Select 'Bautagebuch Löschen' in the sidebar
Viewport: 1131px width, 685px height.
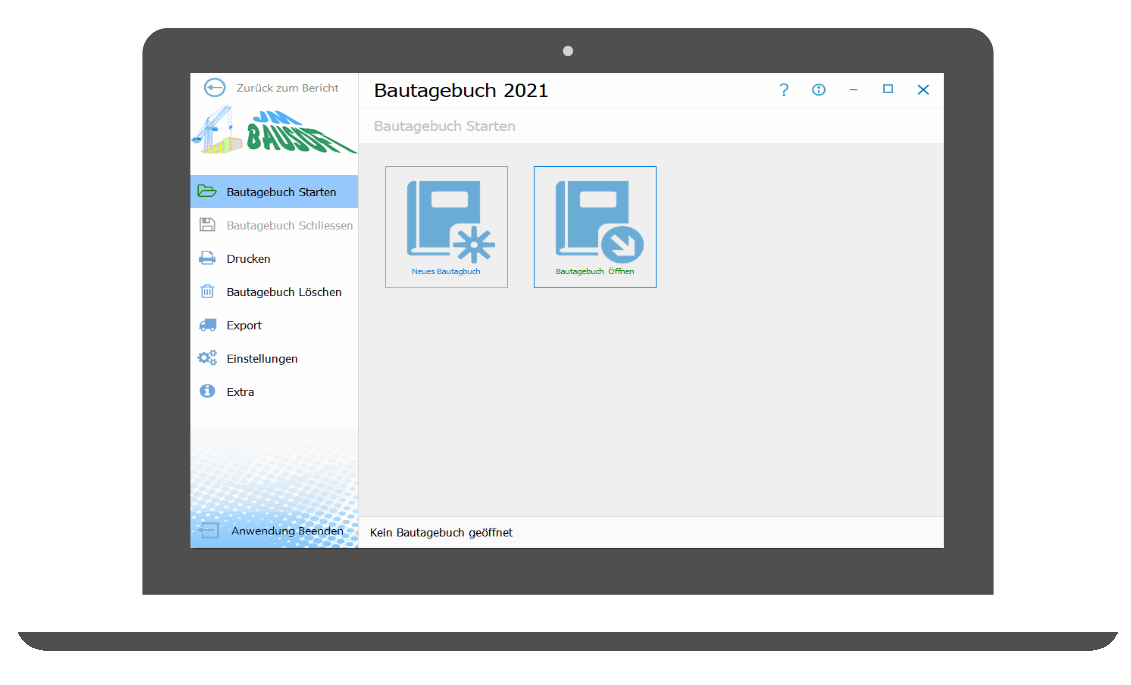(x=284, y=292)
